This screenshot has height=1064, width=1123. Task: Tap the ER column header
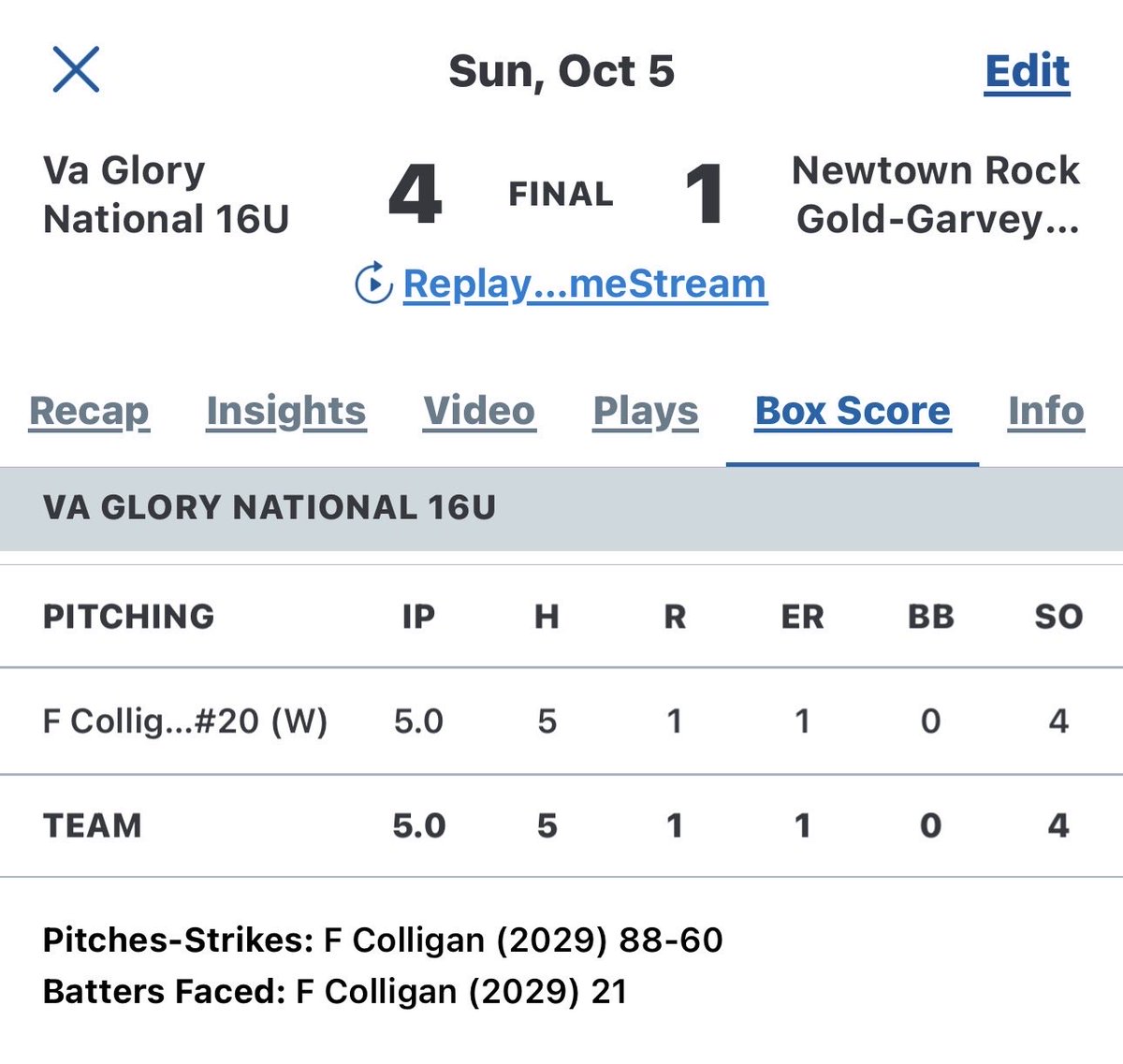[802, 617]
